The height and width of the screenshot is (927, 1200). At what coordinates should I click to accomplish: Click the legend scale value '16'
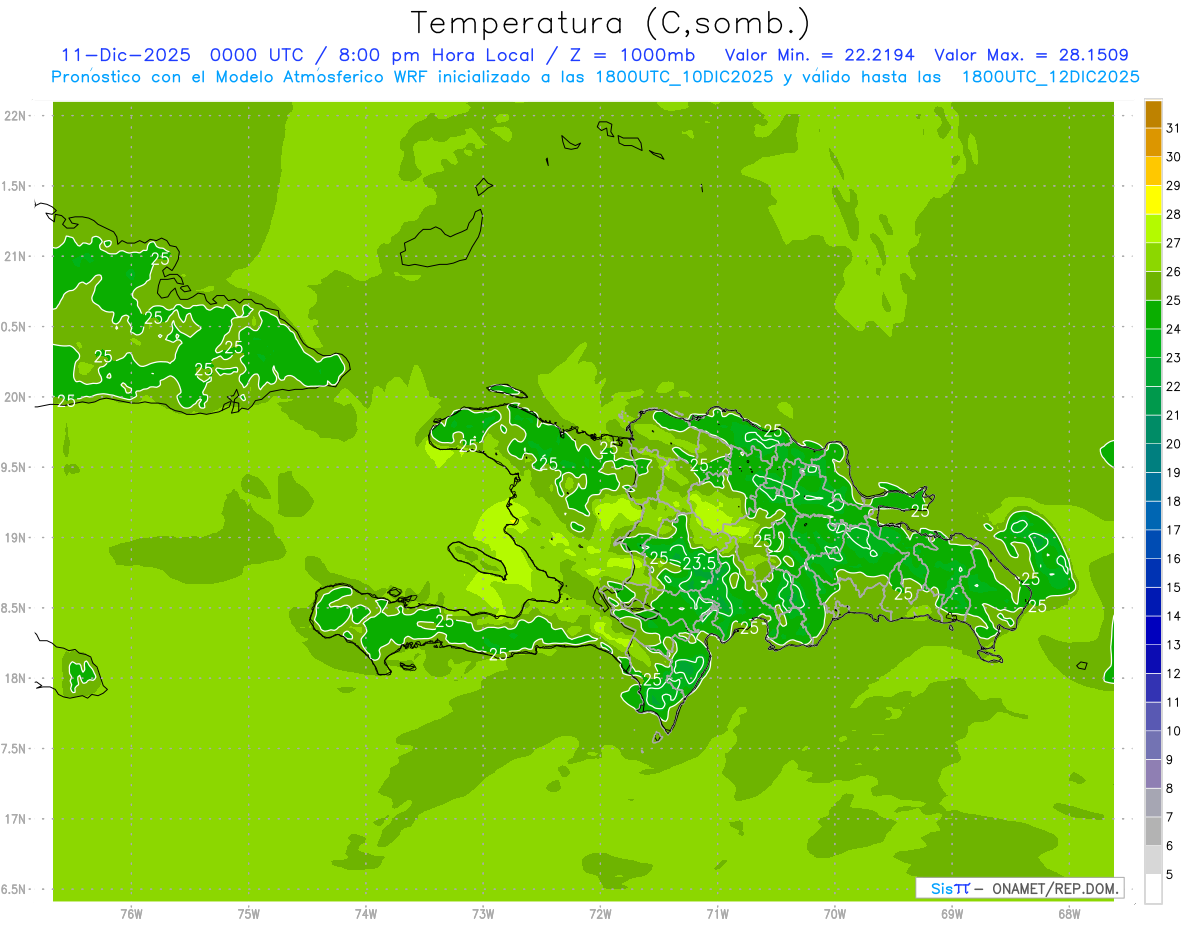(x=1174, y=559)
